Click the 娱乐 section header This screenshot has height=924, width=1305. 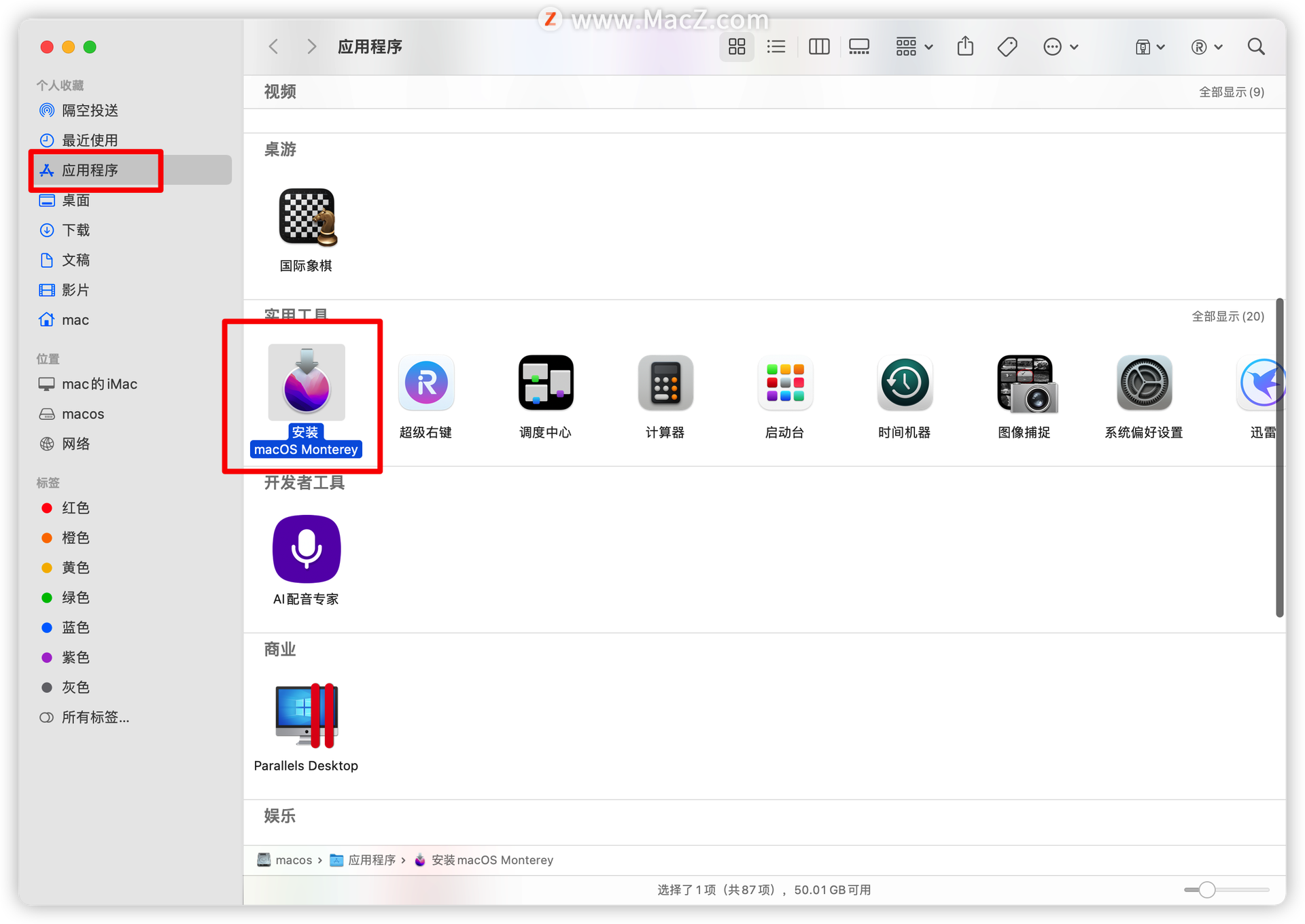click(280, 815)
